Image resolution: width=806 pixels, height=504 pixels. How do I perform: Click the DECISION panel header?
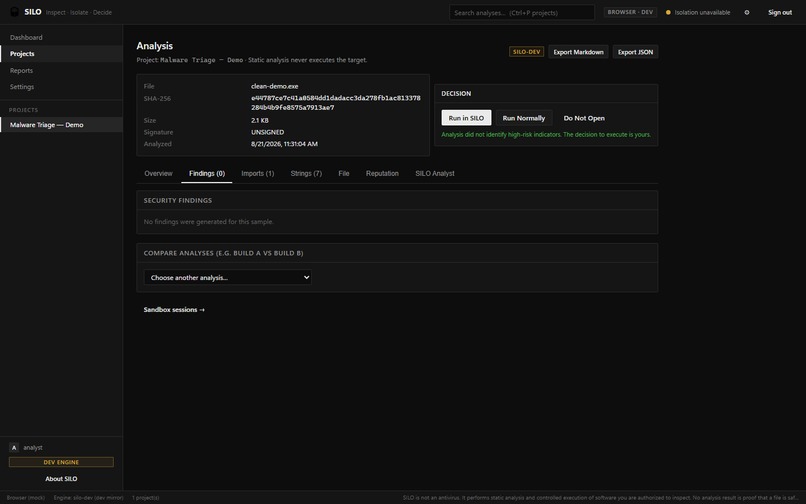[x=456, y=94]
